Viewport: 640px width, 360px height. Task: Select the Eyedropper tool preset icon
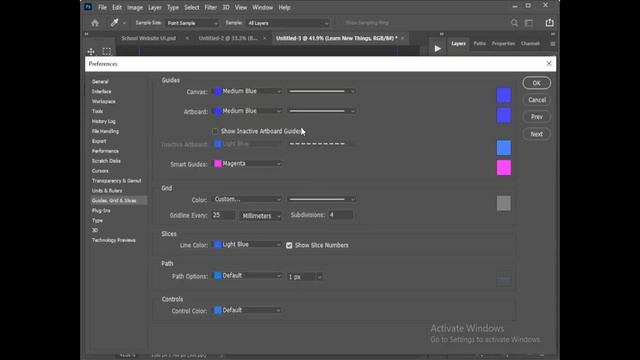(114, 23)
